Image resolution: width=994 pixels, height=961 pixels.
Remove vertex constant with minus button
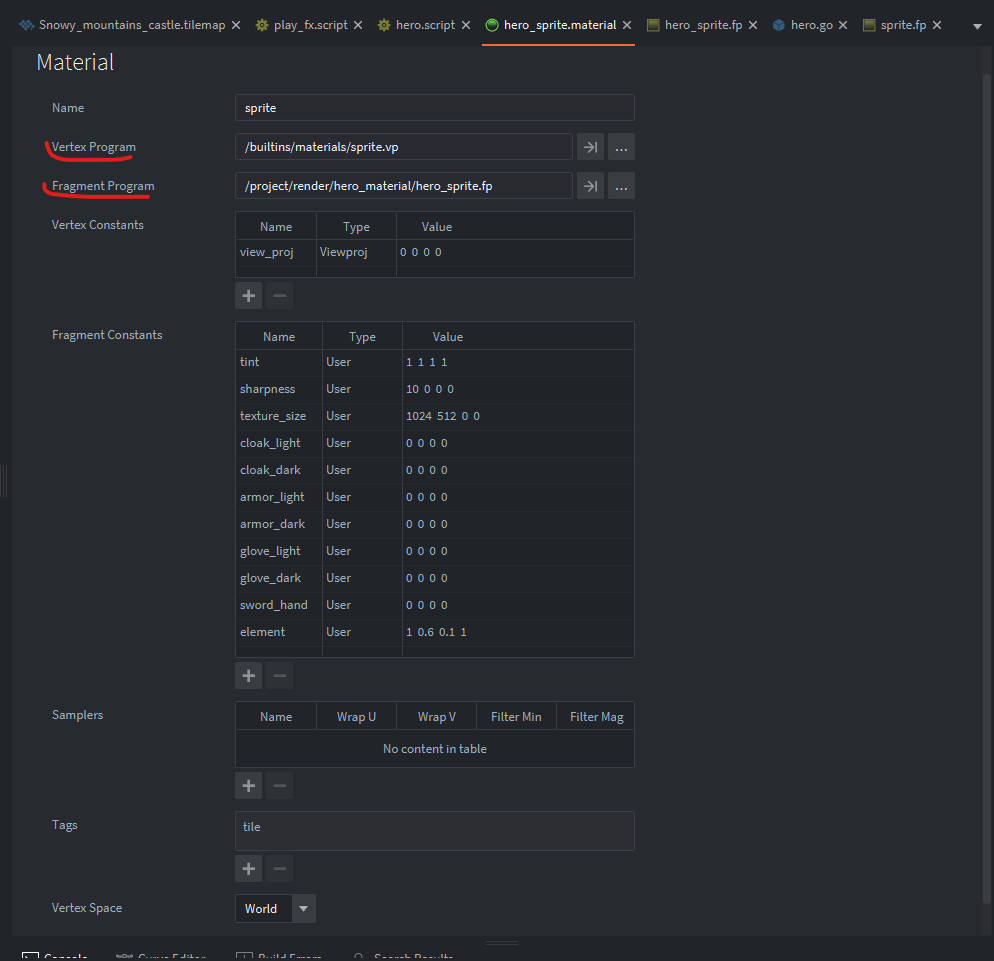(x=280, y=295)
